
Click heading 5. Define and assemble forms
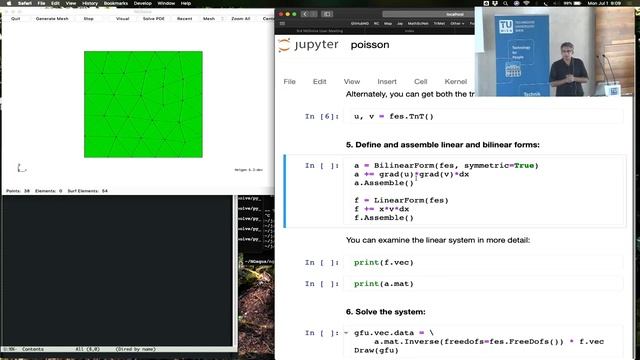coord(442,145)
